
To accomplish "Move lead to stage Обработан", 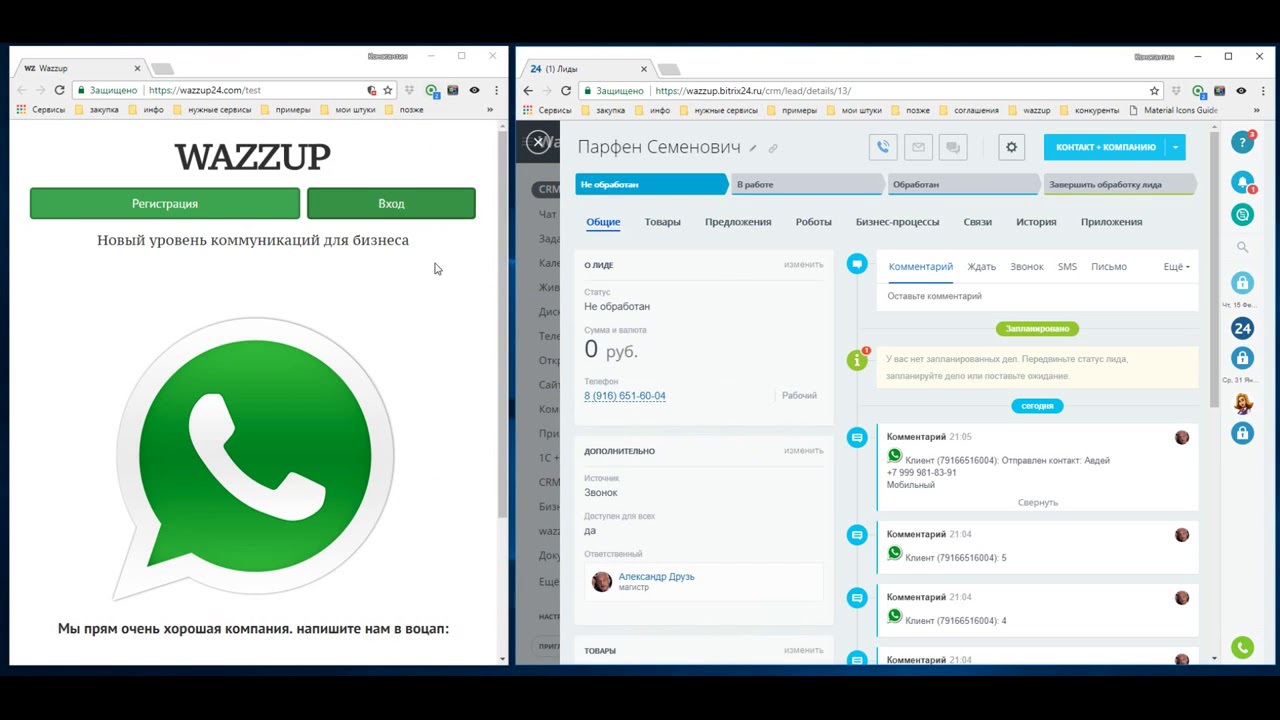I will [x=962, y=184].
